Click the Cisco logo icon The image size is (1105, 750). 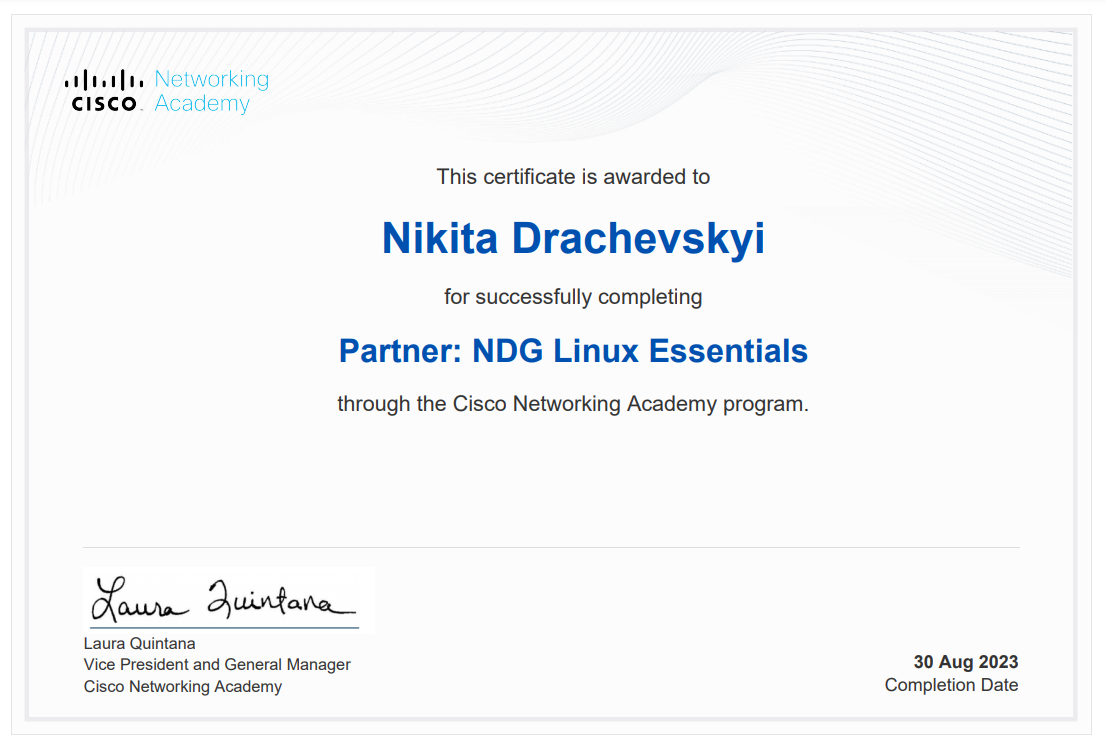[x=104, y=90]
